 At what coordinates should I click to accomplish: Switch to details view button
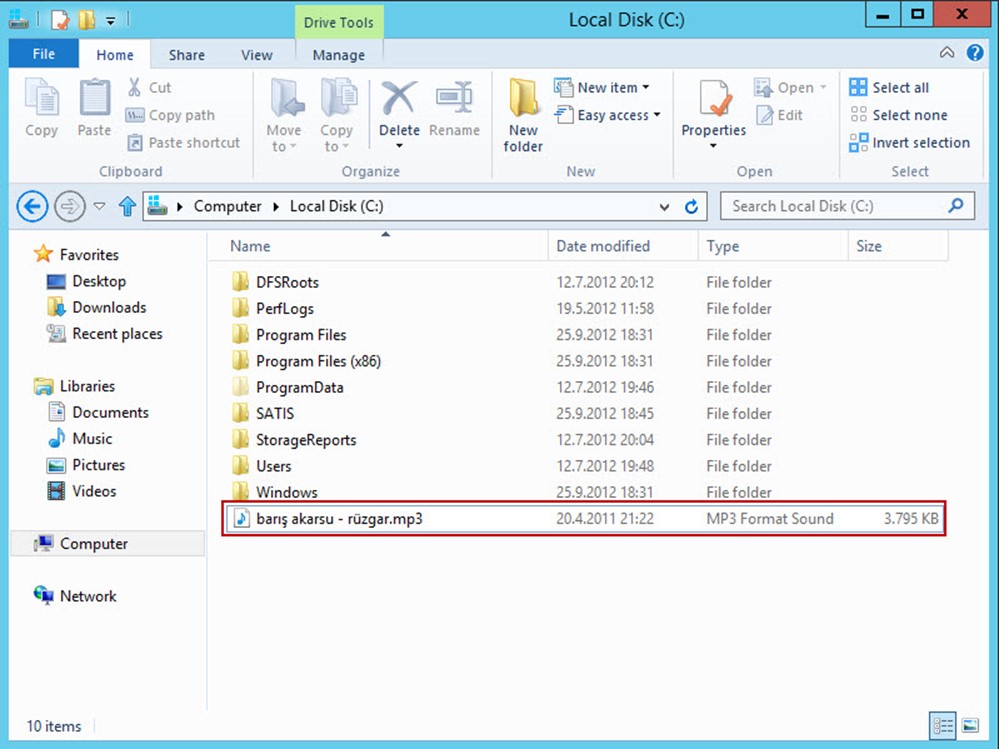(x=941, y=725)
